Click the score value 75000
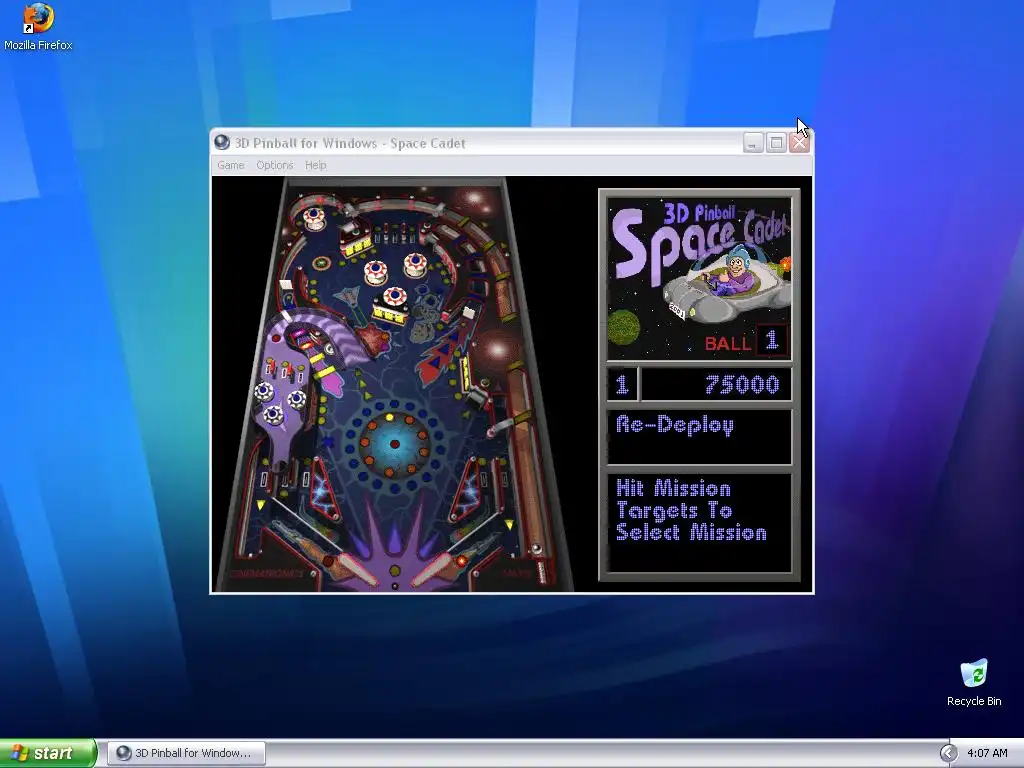This screenshot has width=1024, height=768. (742, 385)
